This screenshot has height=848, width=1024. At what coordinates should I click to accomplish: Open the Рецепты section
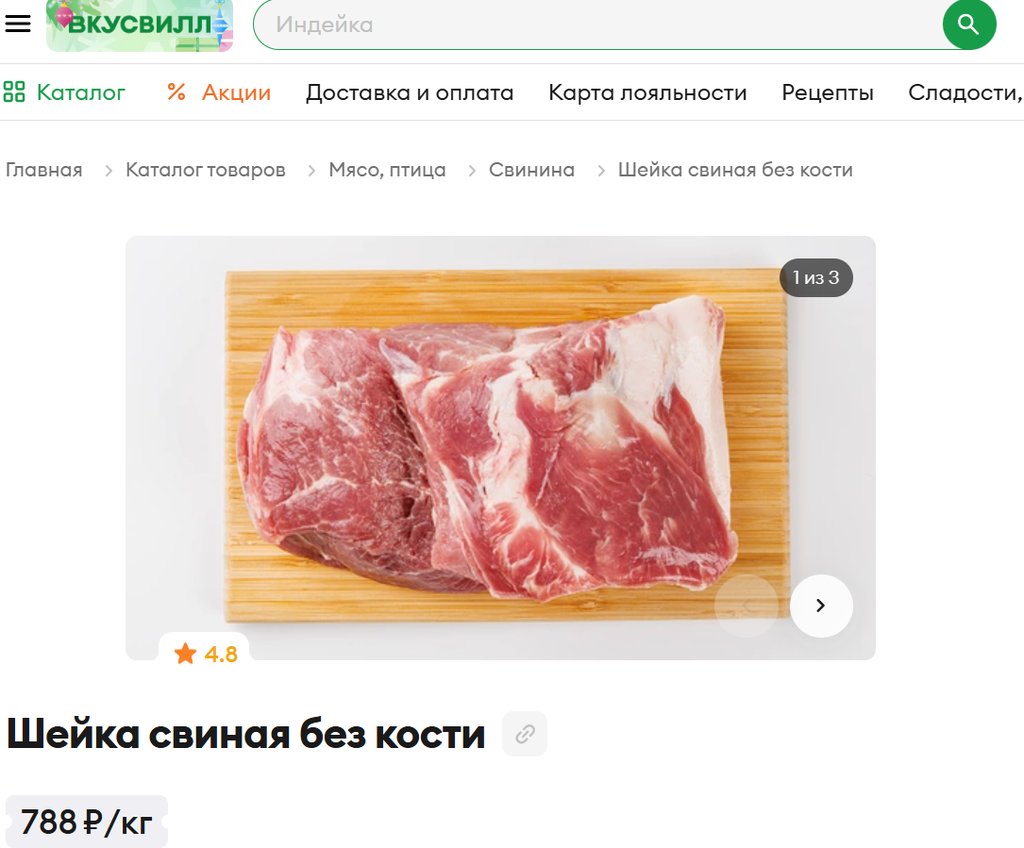(827, 92)
